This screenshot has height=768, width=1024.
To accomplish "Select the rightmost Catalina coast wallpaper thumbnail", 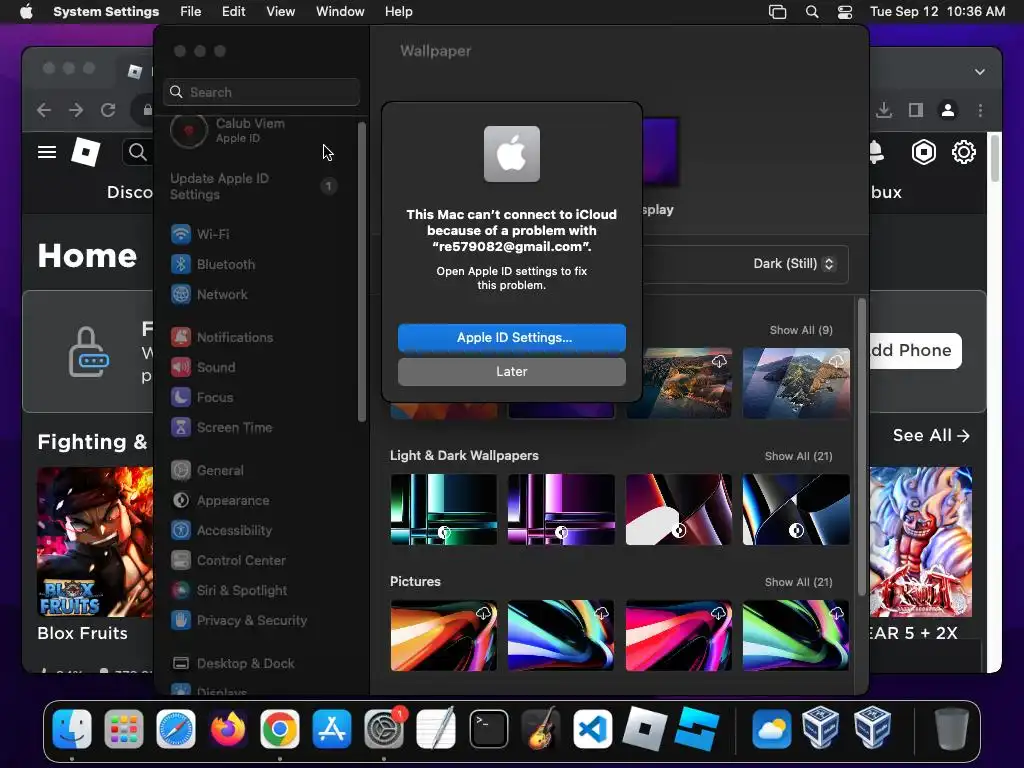I will (x=796, y=383).
